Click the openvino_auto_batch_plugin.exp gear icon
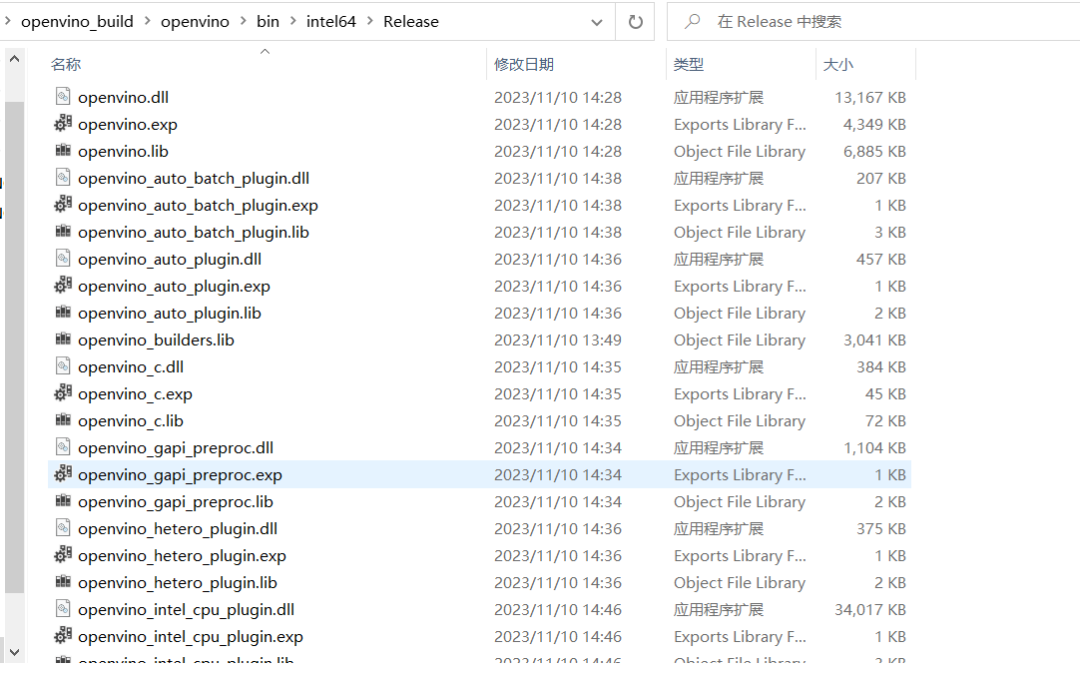Viewport: 1080px width, 676px height. tap(63, 204)
